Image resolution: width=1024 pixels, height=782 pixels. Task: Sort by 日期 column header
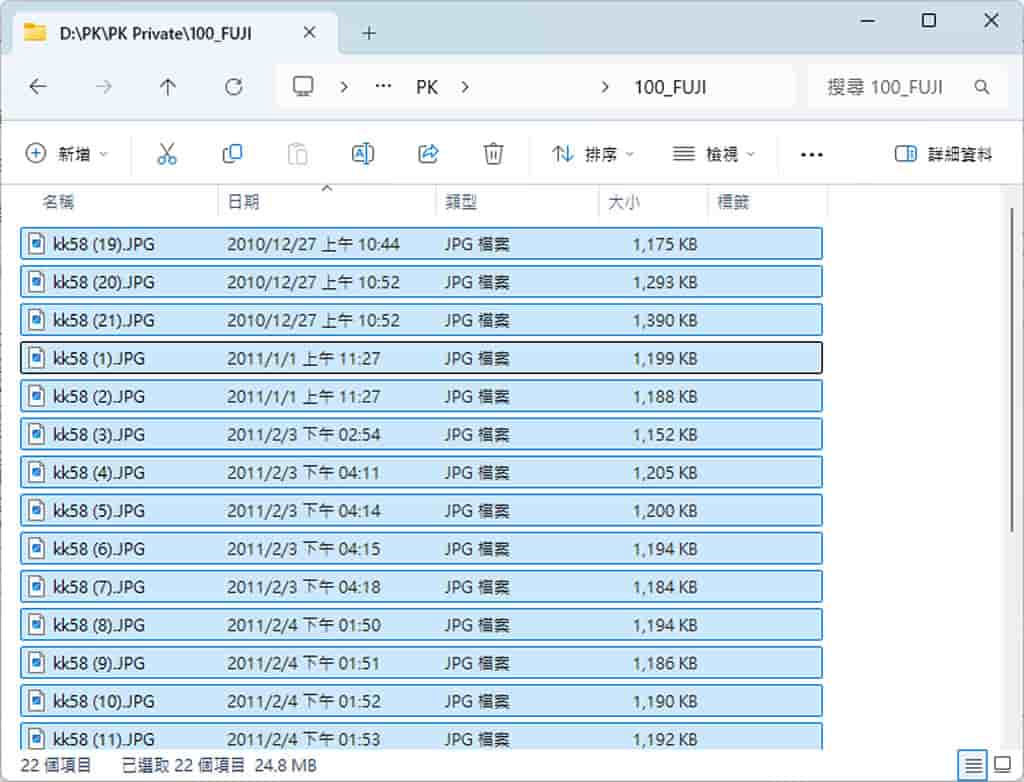327,202
